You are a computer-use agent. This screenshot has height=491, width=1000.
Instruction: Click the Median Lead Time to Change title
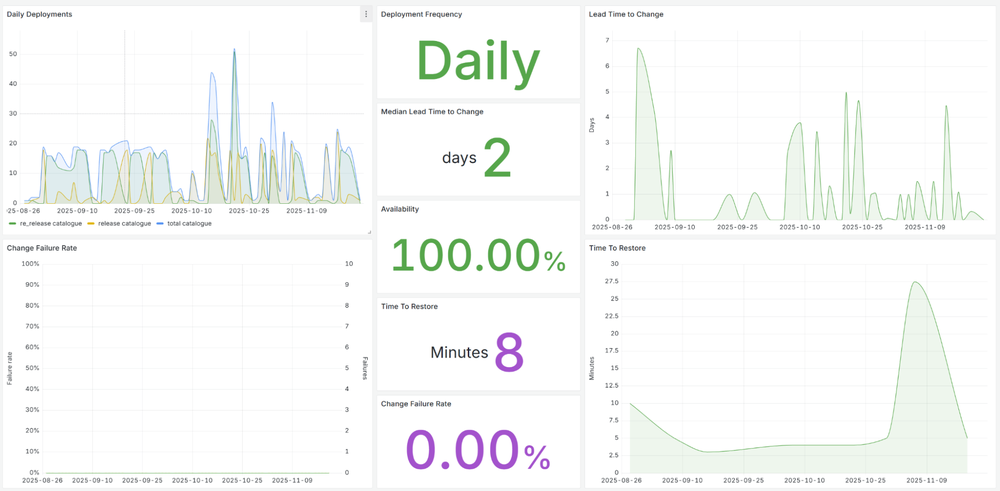(432, 112)
